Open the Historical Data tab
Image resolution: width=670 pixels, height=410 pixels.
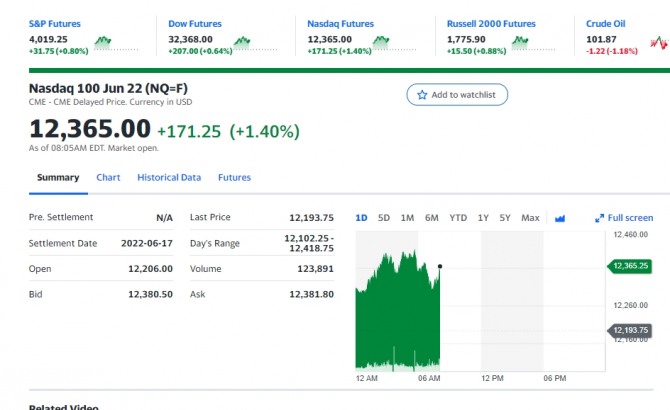169,178
